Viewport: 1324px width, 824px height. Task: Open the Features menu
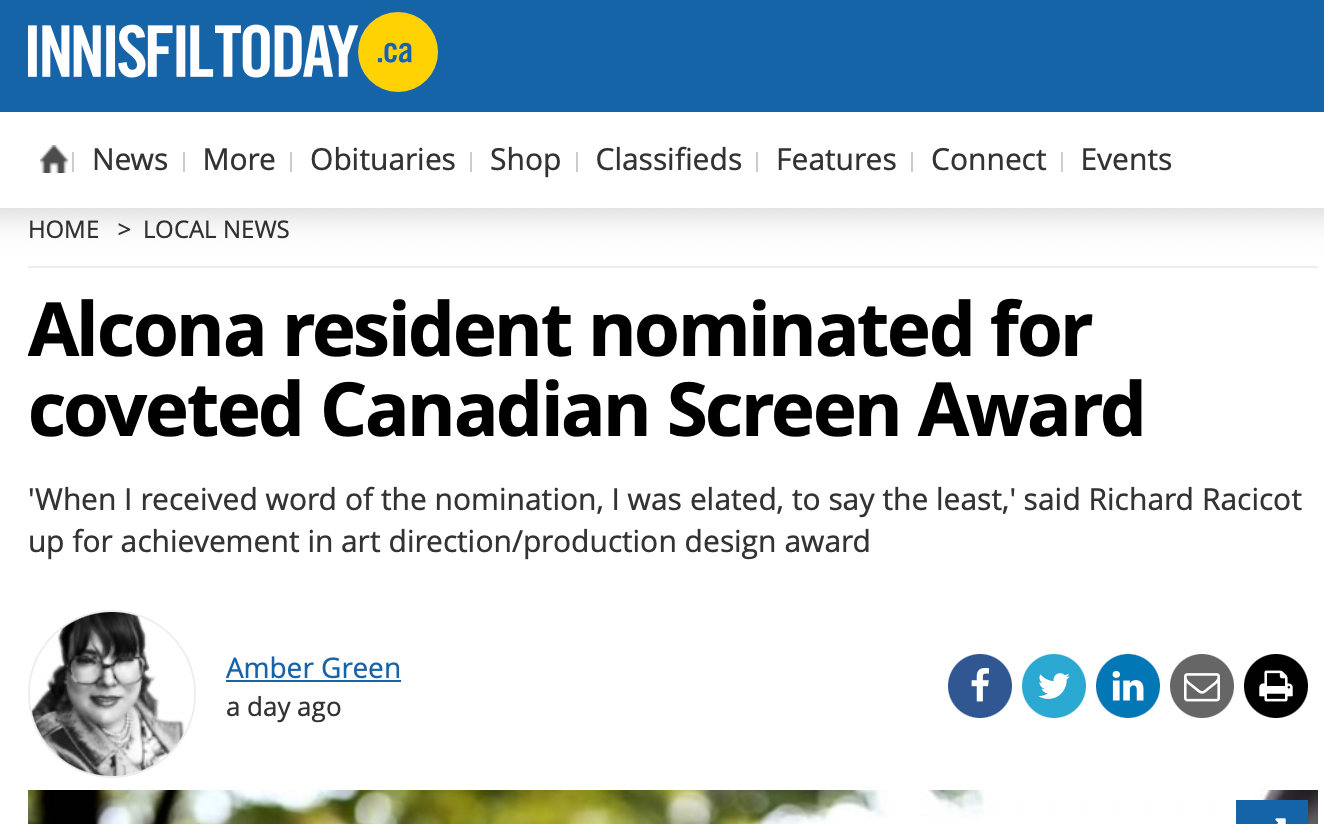click(837, 160)
